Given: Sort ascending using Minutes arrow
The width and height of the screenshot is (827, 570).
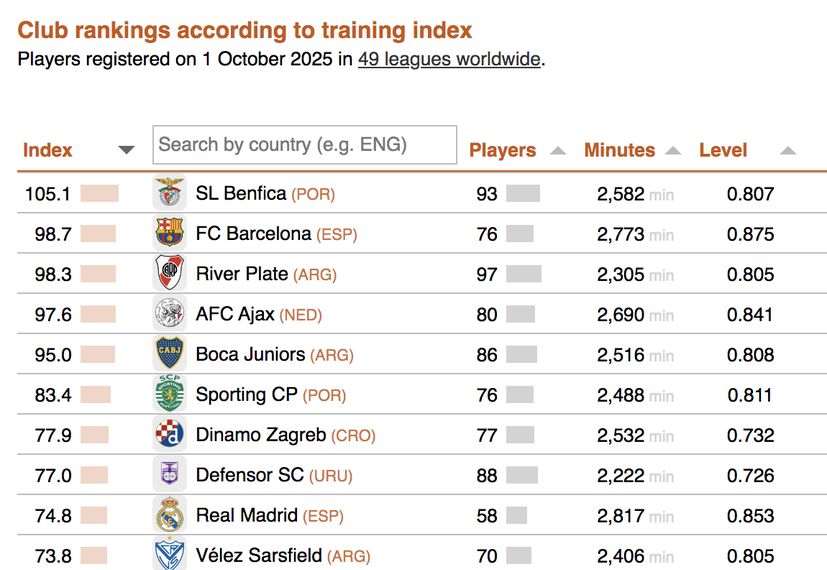Looking at the screenshot, I should (673, 151).
